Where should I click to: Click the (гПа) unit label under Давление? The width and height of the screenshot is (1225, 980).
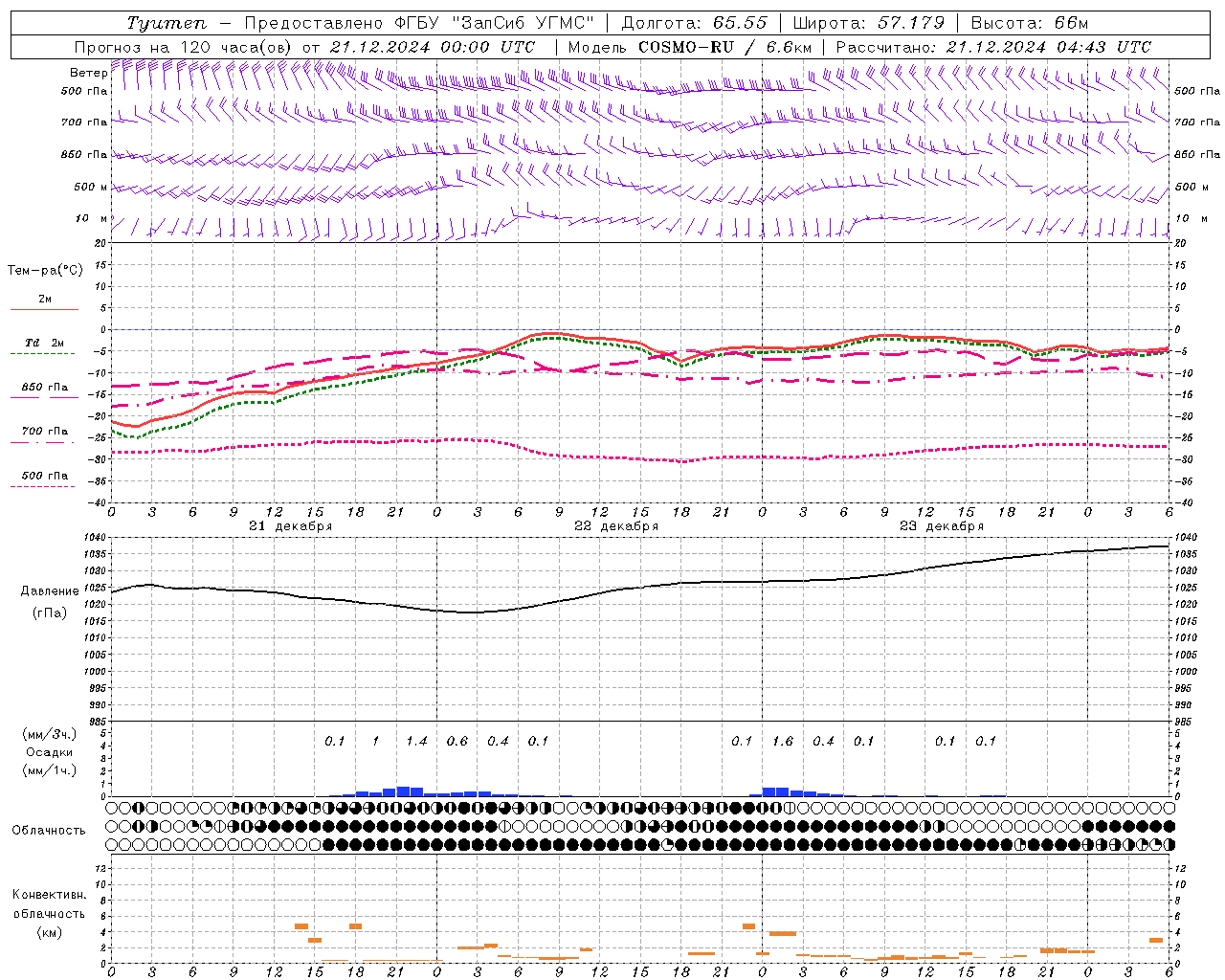(x=50, y=613)
